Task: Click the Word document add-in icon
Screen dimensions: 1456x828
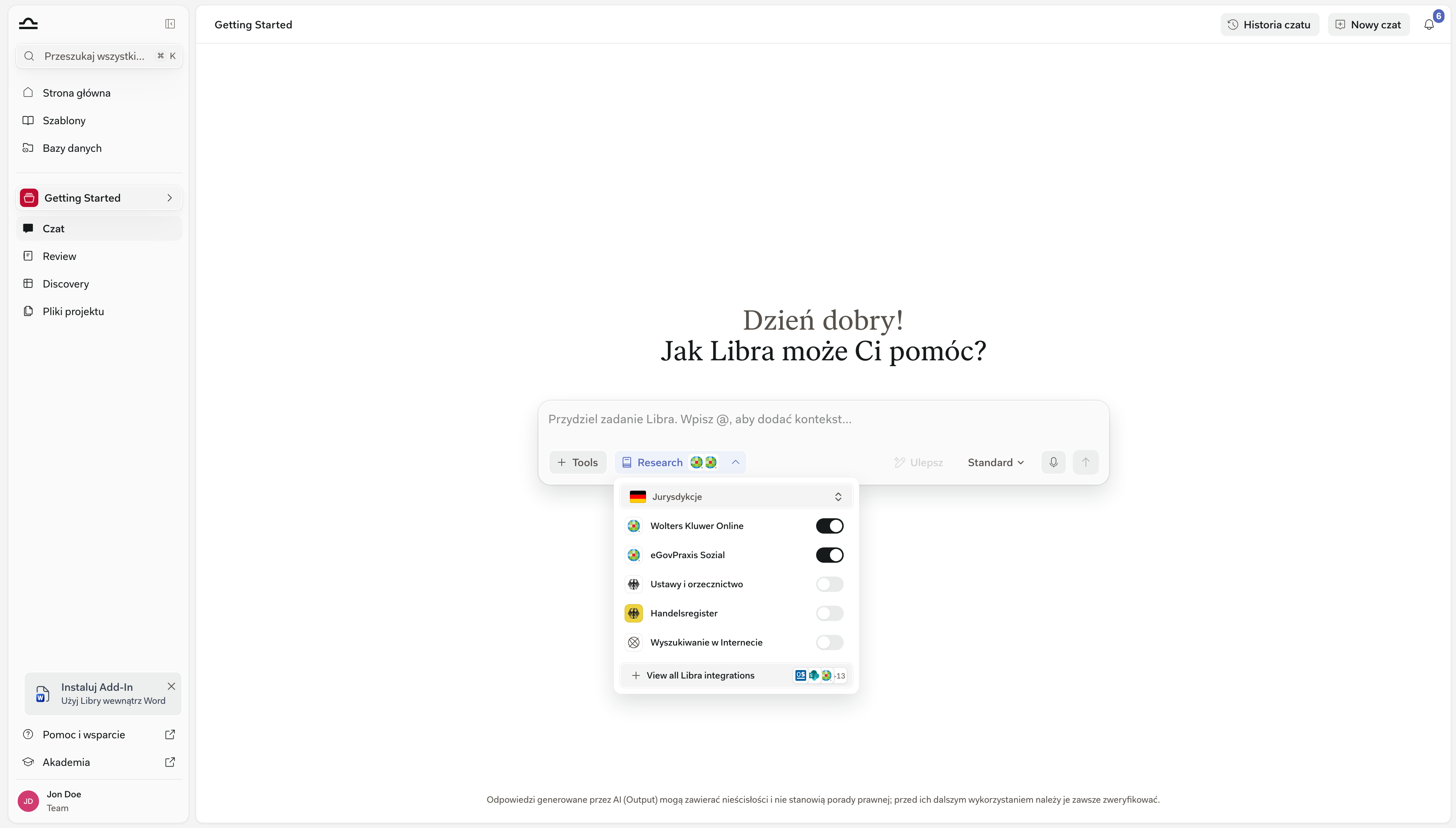Action: pyautogui.click(x=43, y=694)
